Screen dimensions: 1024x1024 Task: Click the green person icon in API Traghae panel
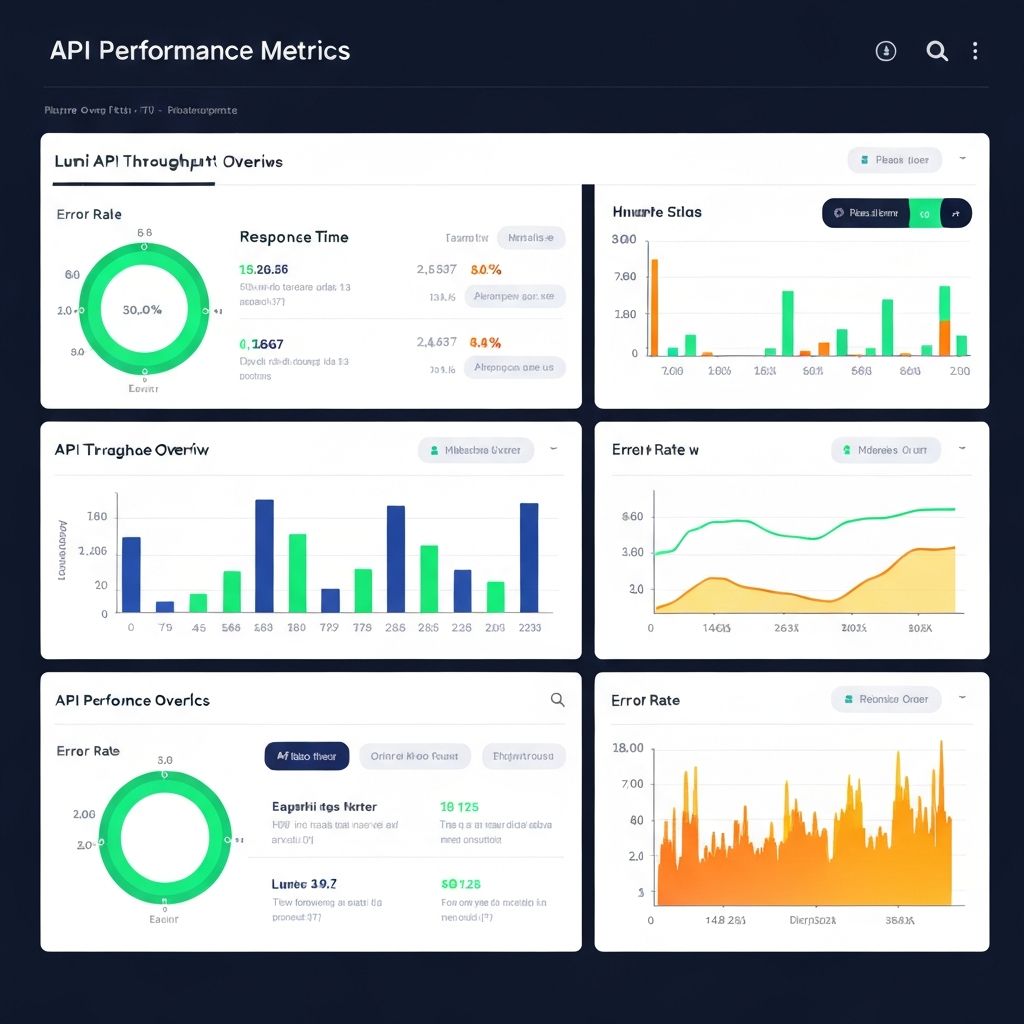[434, 451]
